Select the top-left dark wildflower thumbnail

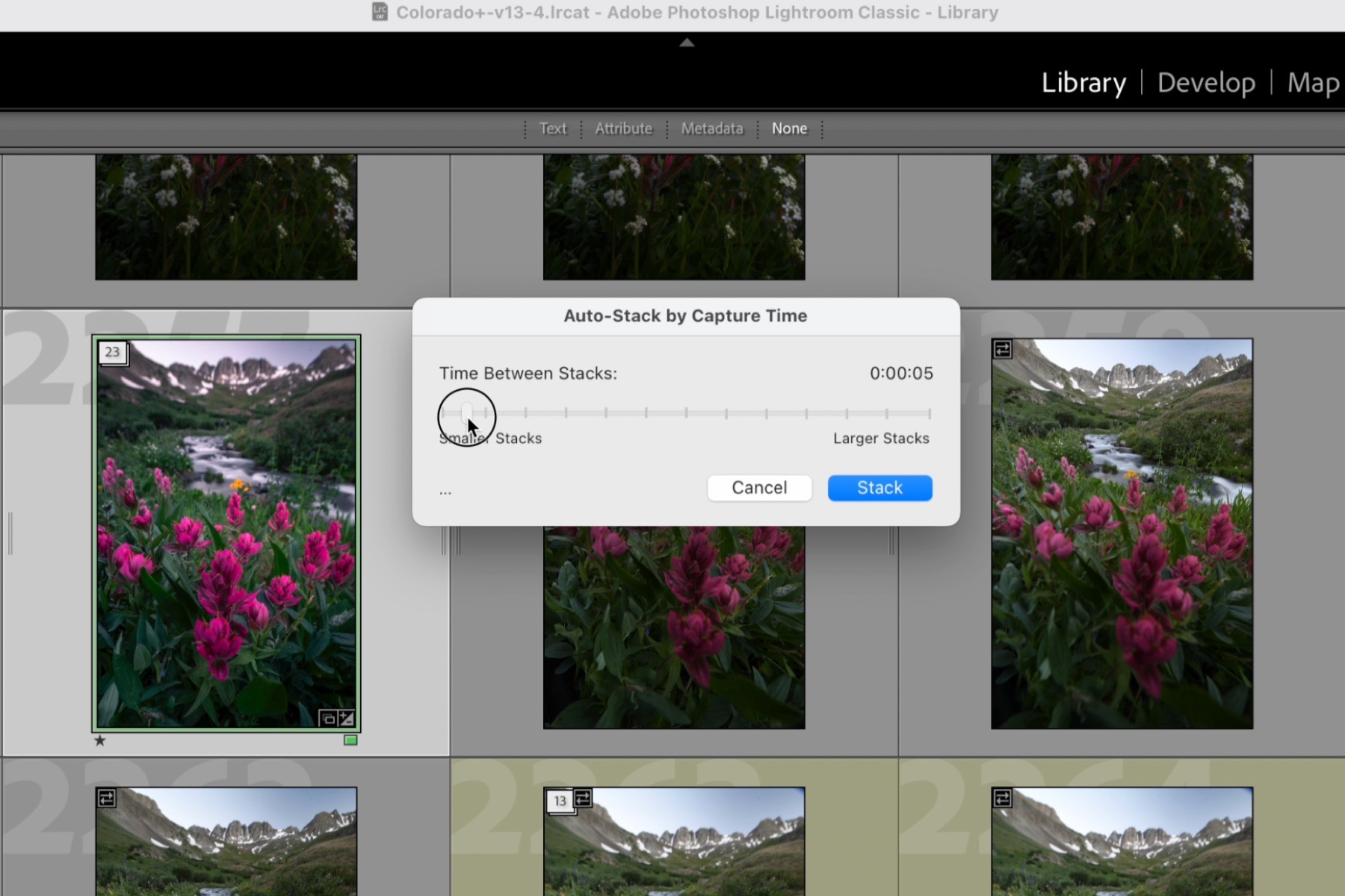[226, 217]
